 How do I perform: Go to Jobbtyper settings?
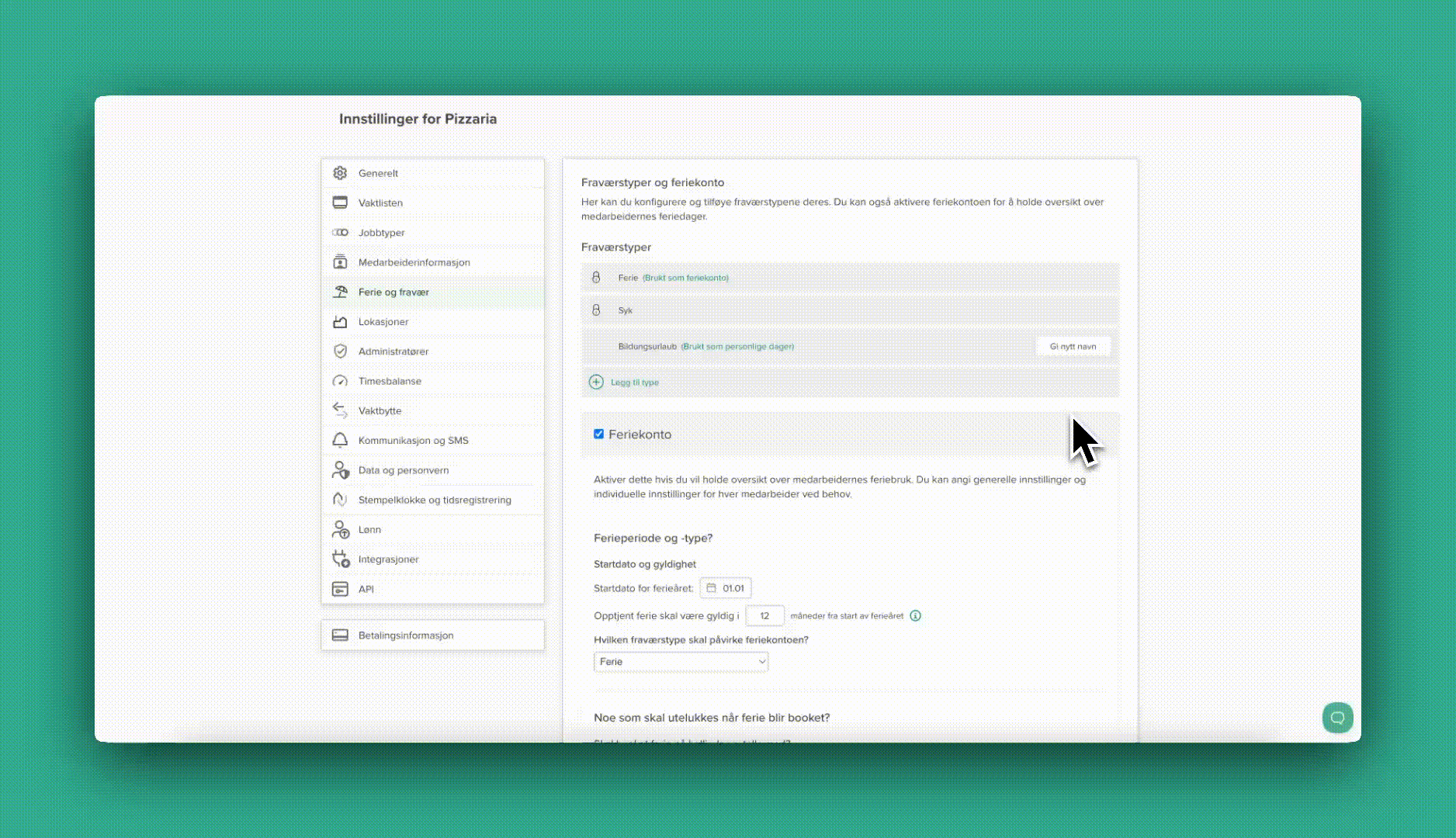[x=433, y=233]
